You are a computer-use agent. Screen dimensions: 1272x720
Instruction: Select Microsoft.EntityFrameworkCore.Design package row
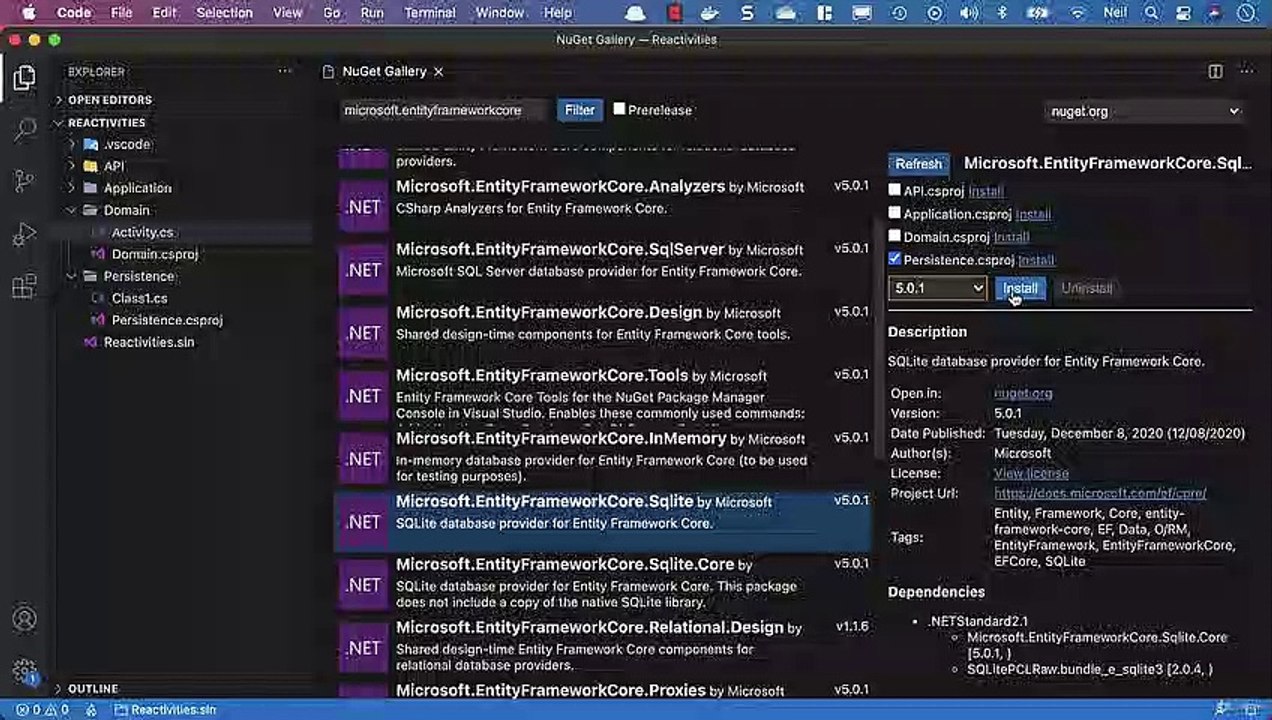tap(603, 332)
